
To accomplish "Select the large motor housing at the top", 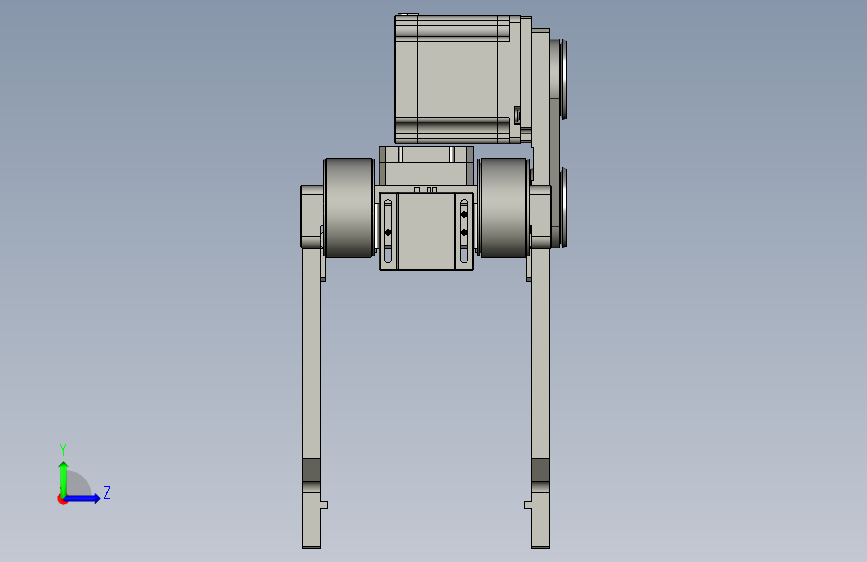I will pyautogui.click(x=457, y=79).
